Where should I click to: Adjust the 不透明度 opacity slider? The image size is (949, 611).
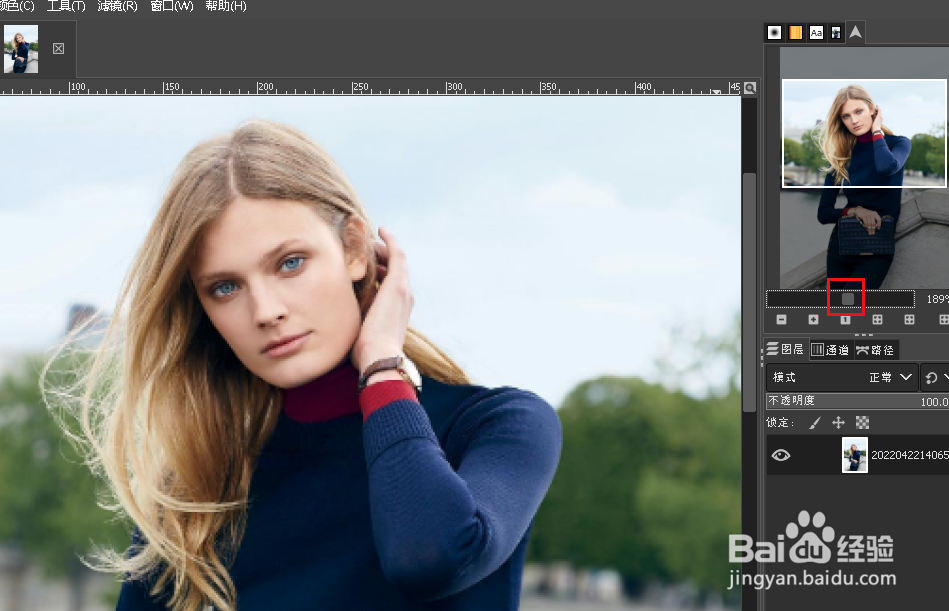[x=858, y=401]
